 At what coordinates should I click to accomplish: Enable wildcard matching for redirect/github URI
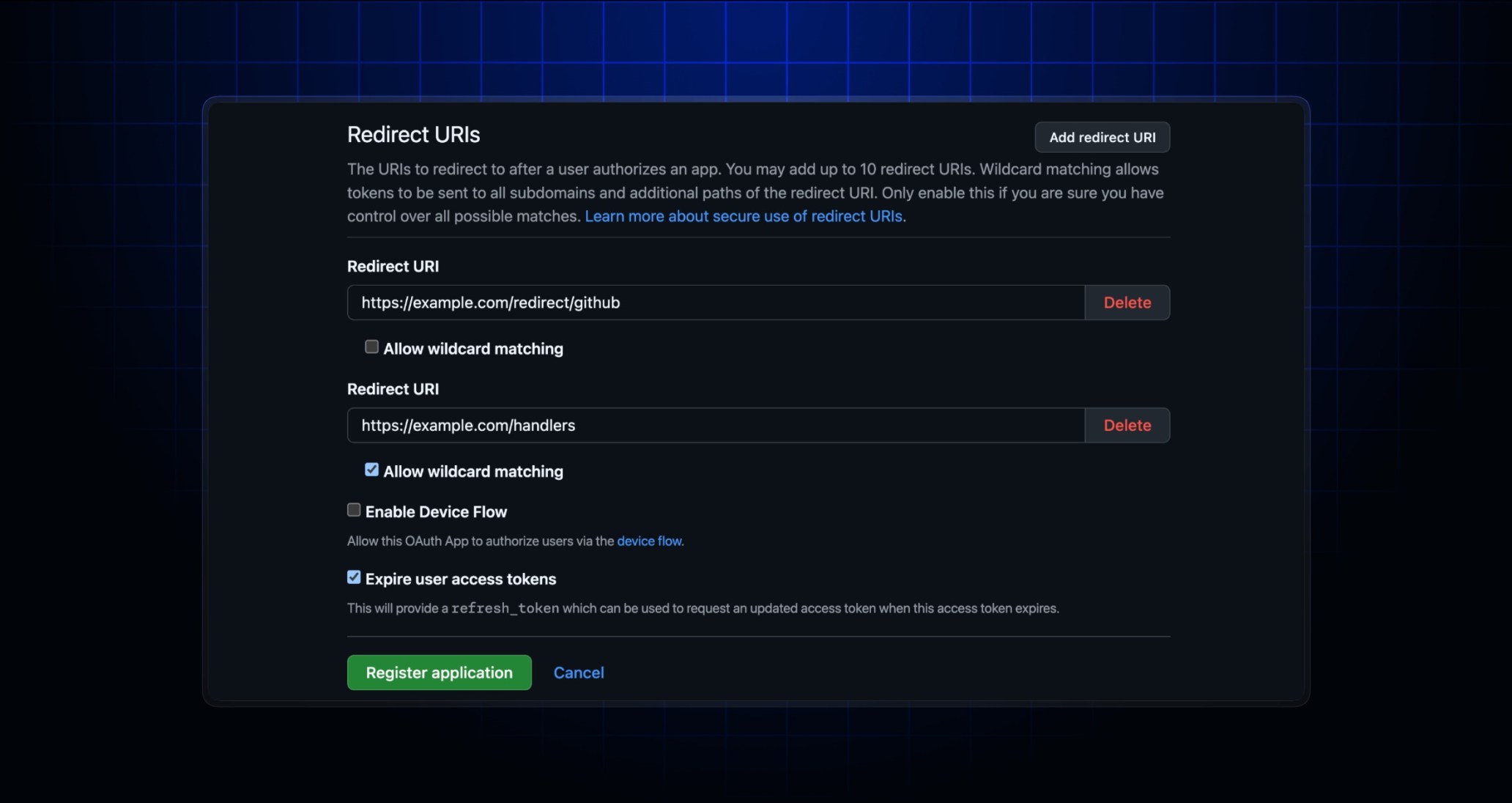[371, 347]
